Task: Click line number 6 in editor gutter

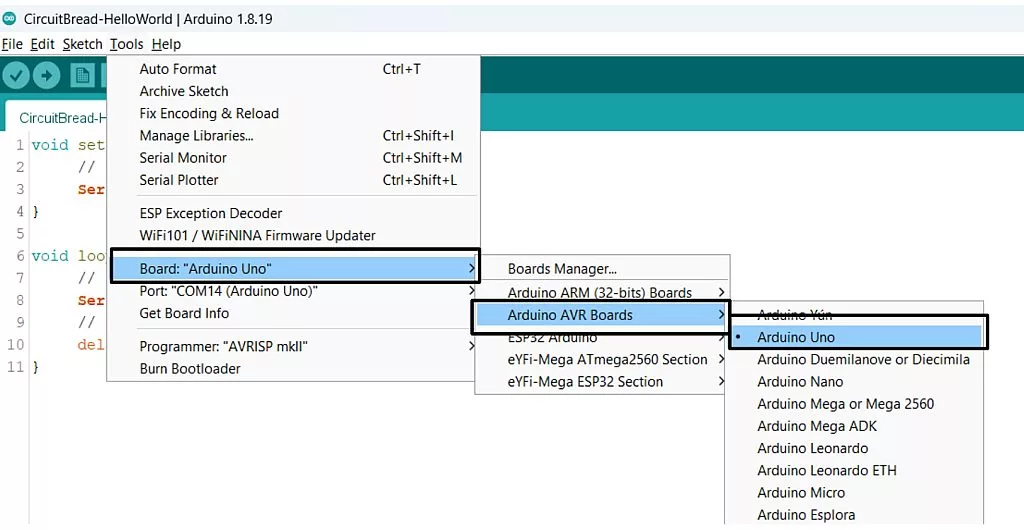Action: pyautogui.click(x=20, y=256)
